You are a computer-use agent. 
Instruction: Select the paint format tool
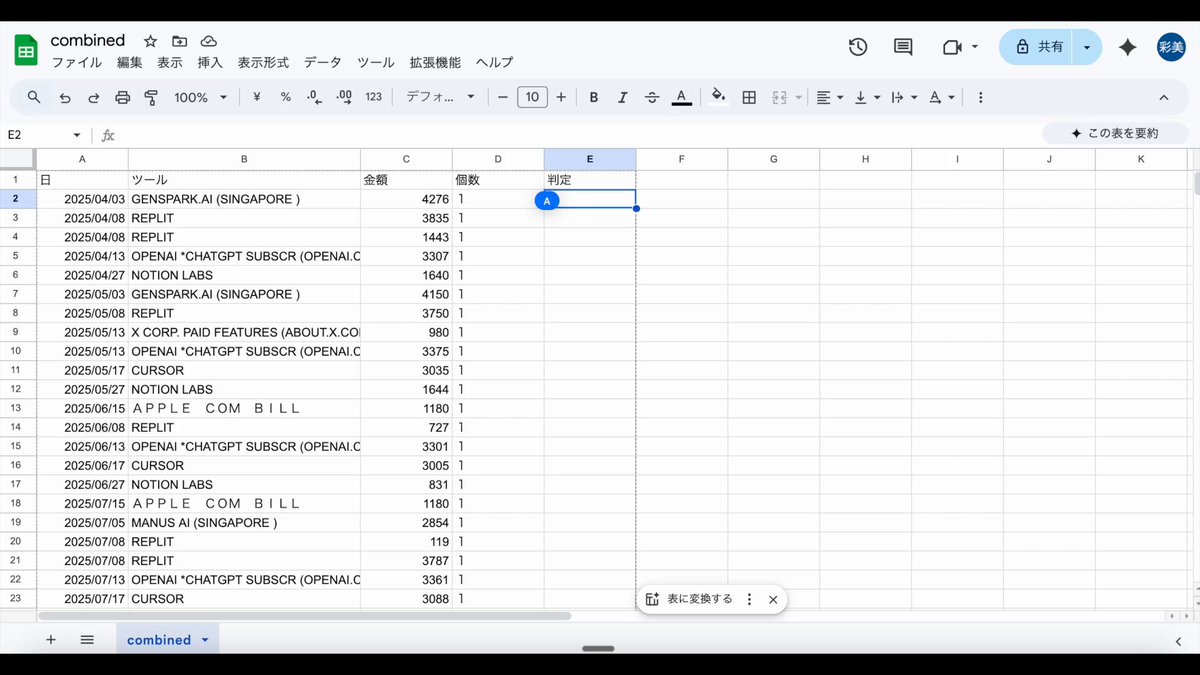point(152,97)
